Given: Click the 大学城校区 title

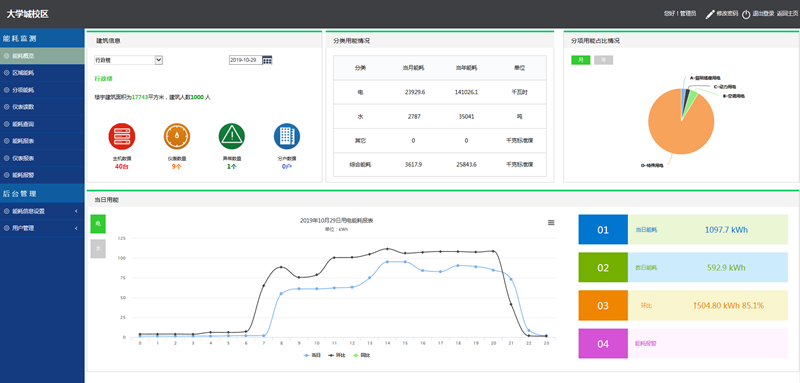Looking at the screenshot, I should pos(28,14).
